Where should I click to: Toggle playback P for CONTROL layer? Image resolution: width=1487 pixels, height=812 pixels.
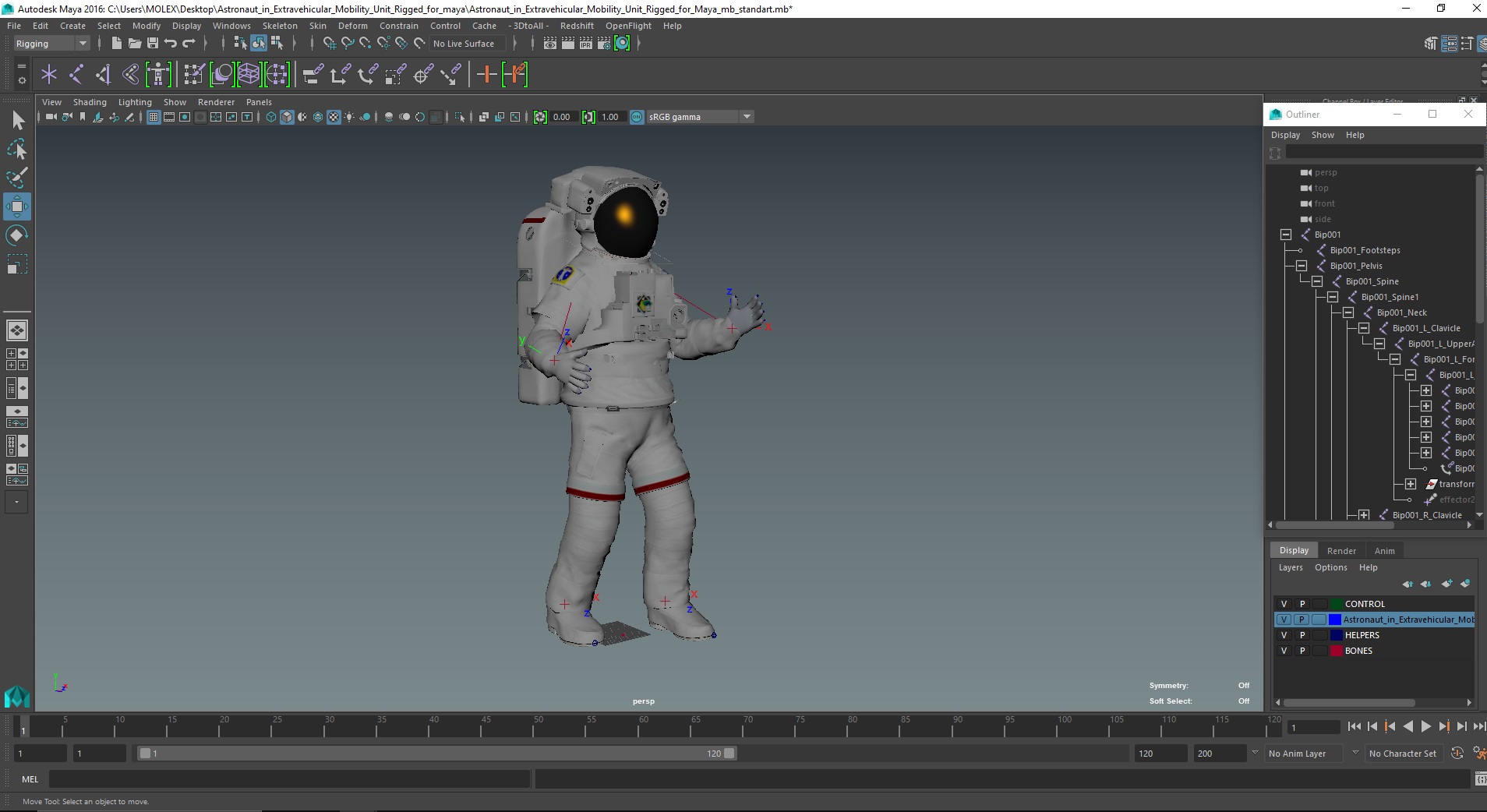coord(1302,604)
